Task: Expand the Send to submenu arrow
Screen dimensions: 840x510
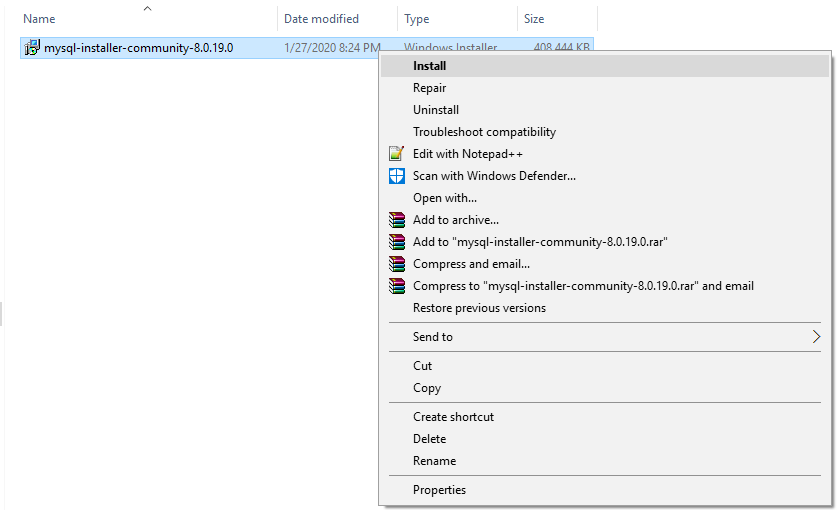Action: click(816, 336)
